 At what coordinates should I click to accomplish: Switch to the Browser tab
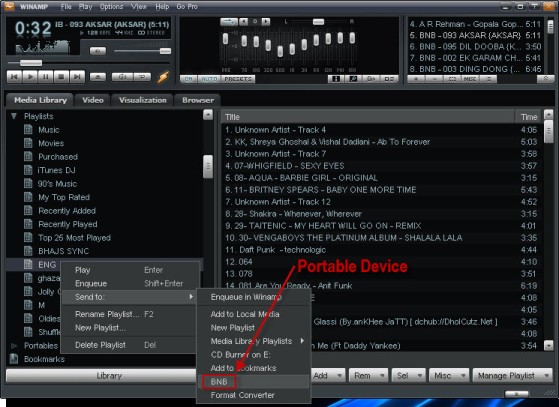(198, 100)
